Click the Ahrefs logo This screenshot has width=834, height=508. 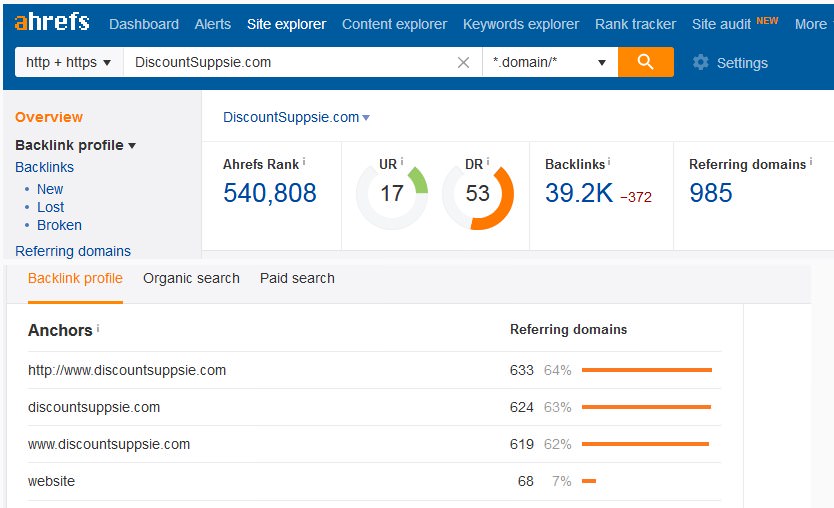click(x=51, y=22)
